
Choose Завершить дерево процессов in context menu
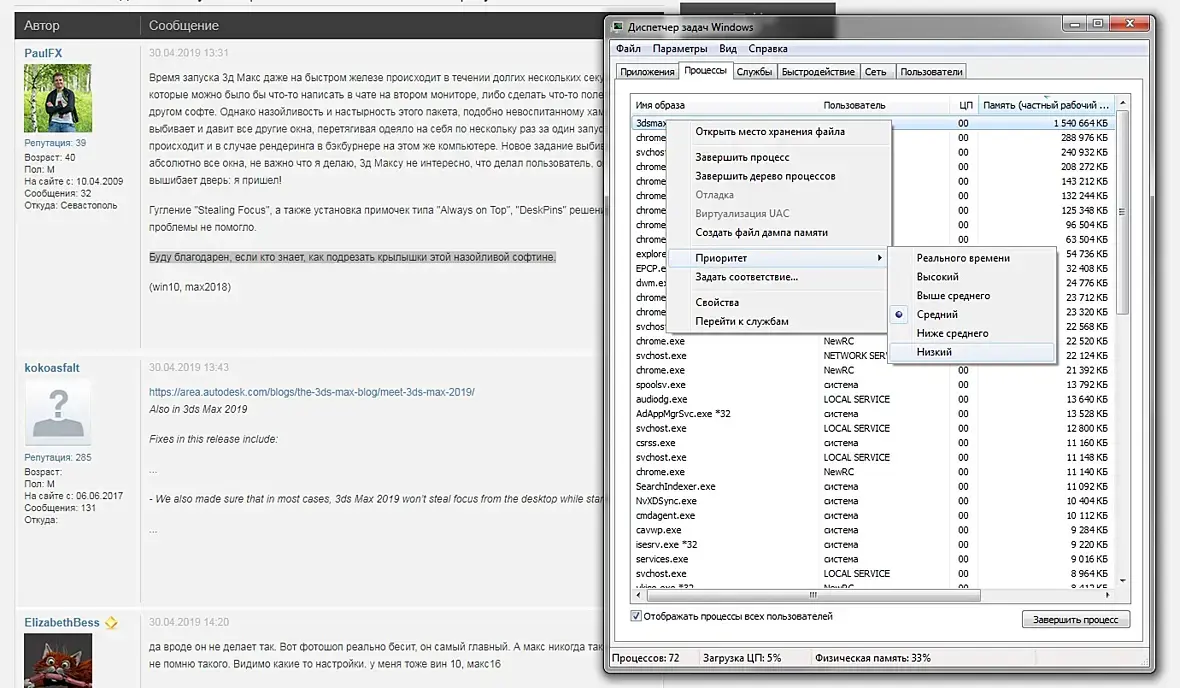point(765,176)
